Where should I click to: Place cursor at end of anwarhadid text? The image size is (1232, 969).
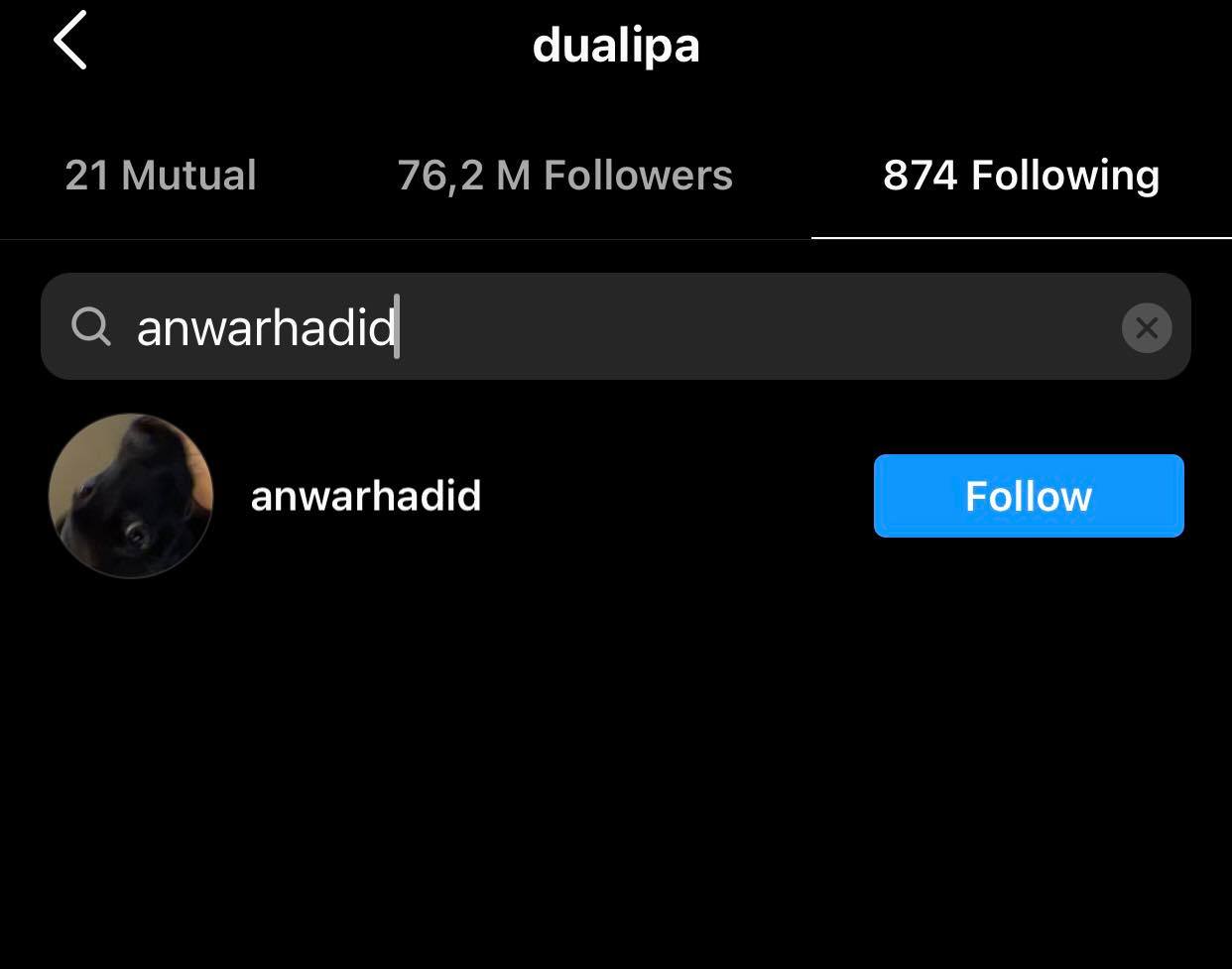click(397, 327)
